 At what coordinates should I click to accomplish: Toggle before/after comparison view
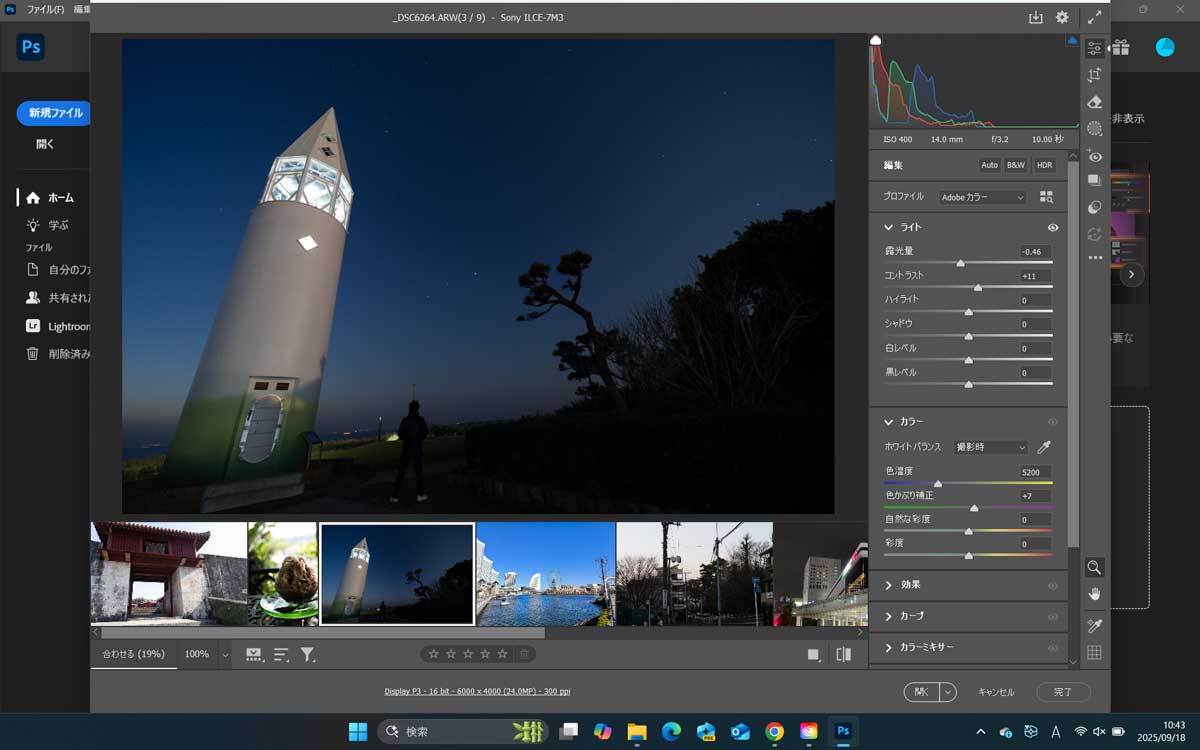pyautogui.click(x=843, y=655)
